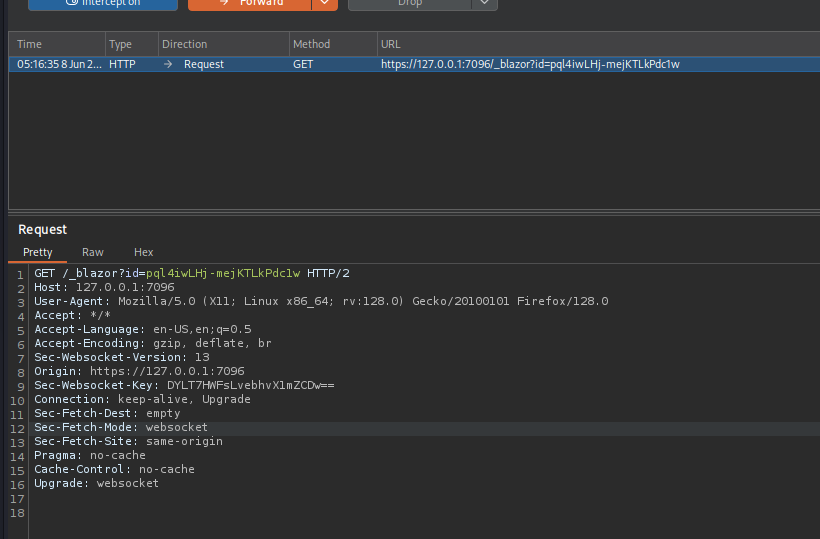Switch to the Hex tab
Viewport: 820px width, 539px height.
pyautogui.click(x=143, y=253)
